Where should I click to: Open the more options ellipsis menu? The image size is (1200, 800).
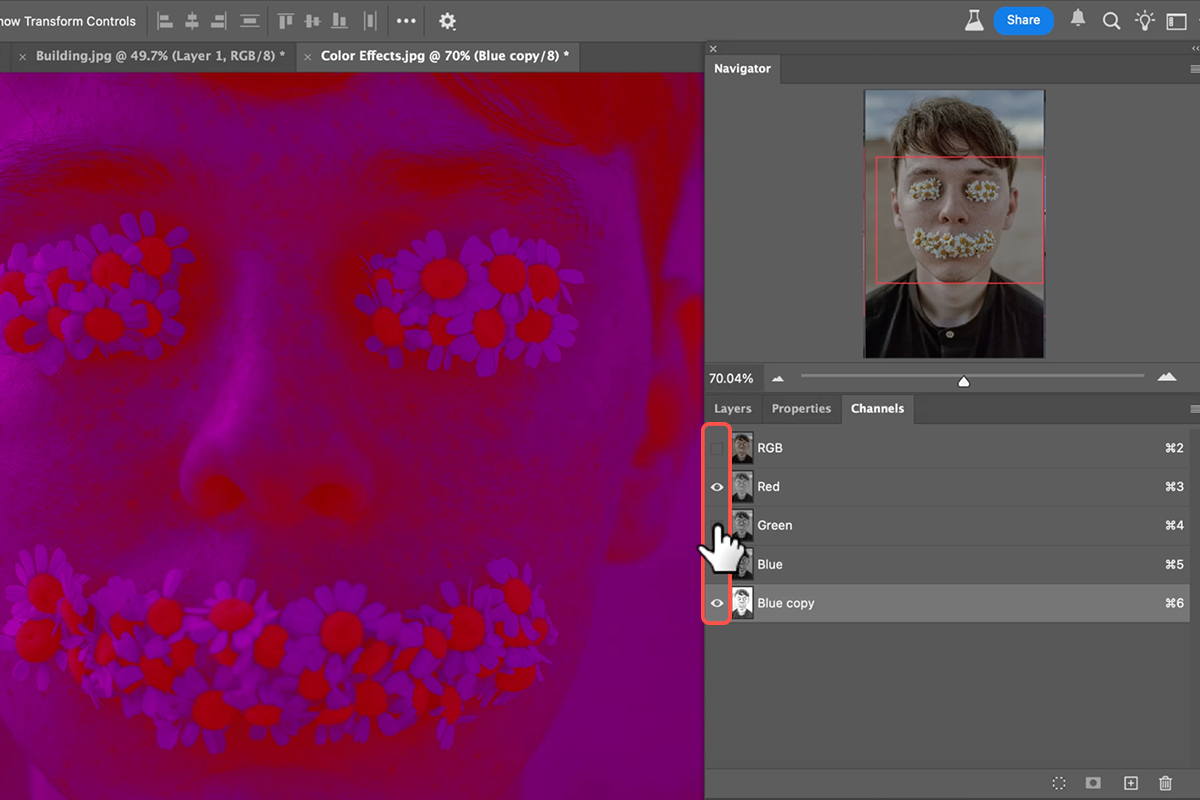pos(406,21)
